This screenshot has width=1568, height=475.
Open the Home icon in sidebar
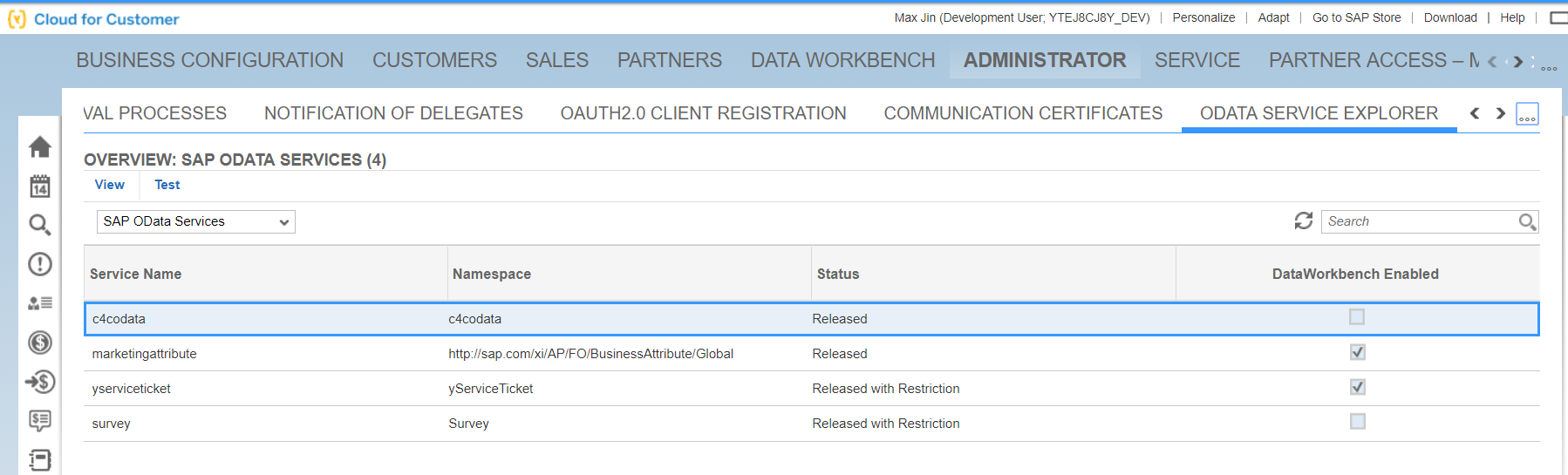[x=40, y=146]
